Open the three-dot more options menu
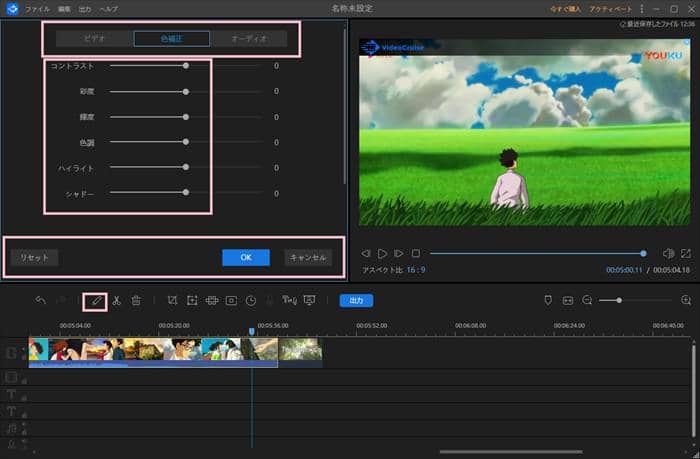This screenshot has width=700, height=459. 642,8
